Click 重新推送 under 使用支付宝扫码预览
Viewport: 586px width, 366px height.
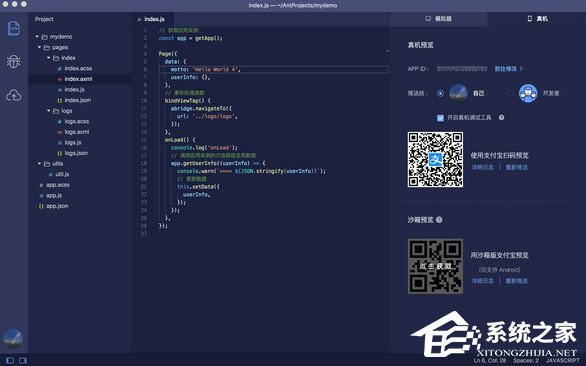[x=516, y=167]
